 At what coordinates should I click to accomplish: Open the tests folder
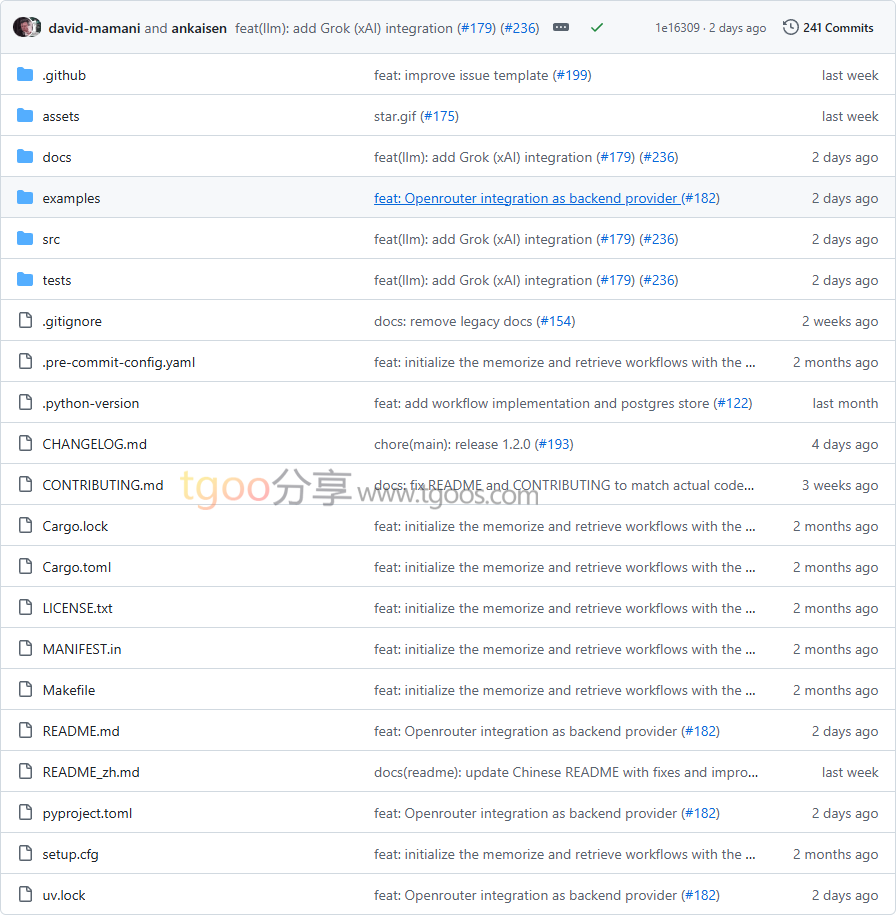(57, 280)
